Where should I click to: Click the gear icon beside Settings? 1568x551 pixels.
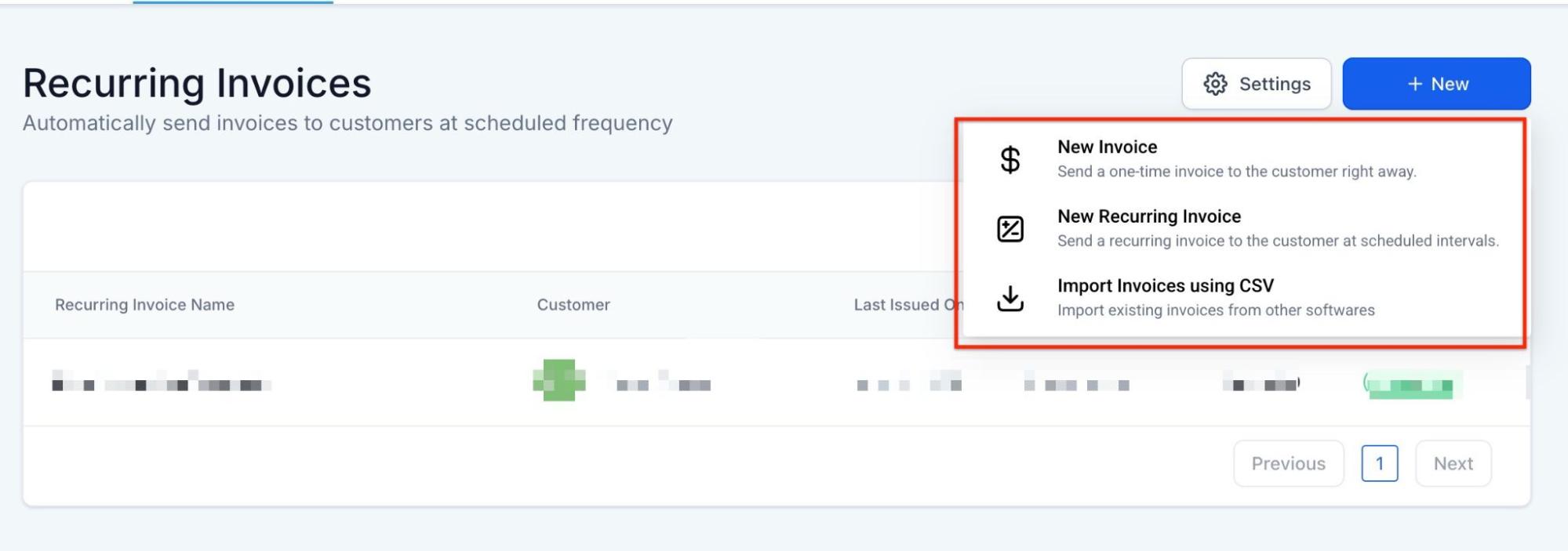point(1215,84)
